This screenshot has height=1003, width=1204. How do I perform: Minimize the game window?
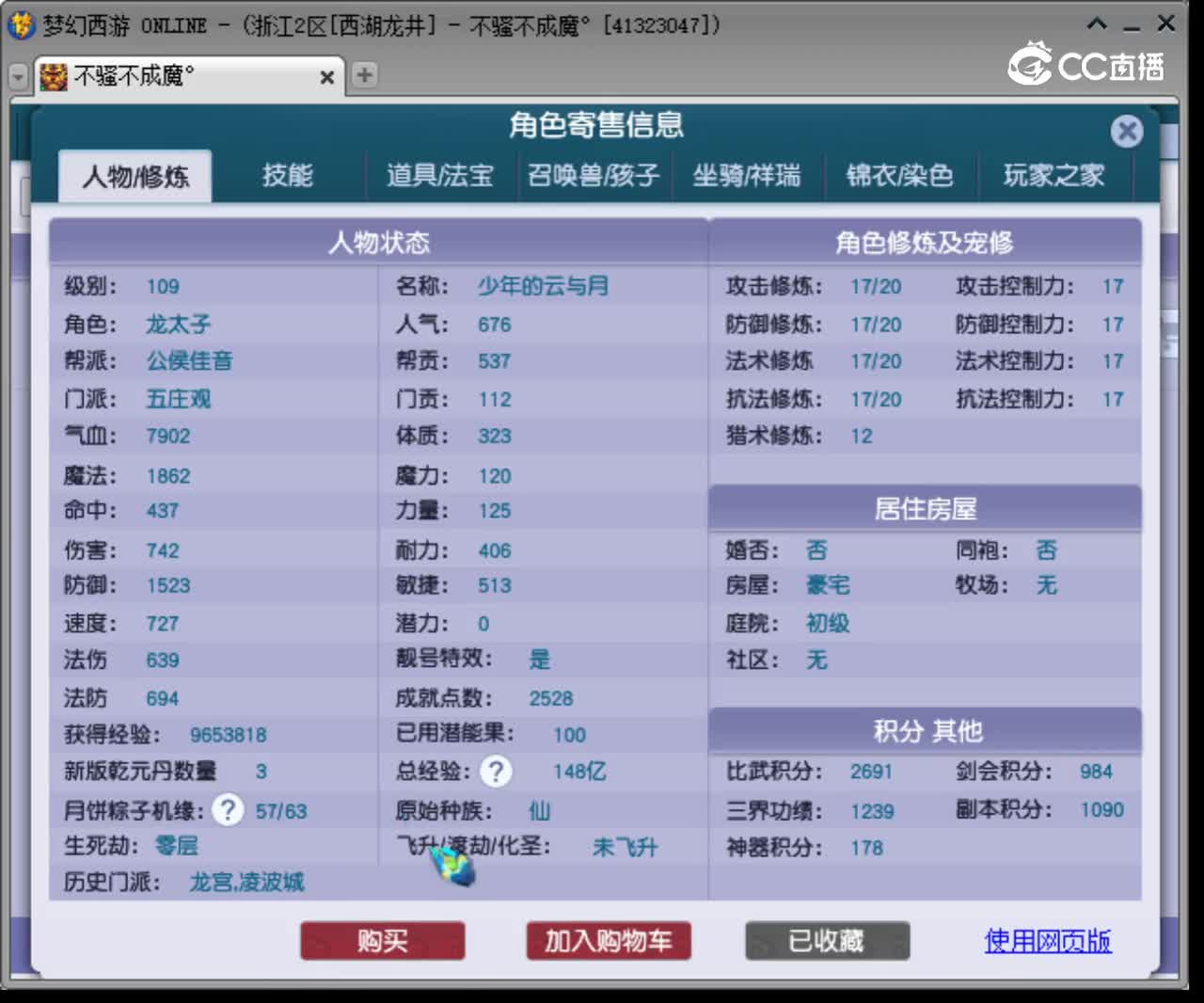coord(1132,27)
